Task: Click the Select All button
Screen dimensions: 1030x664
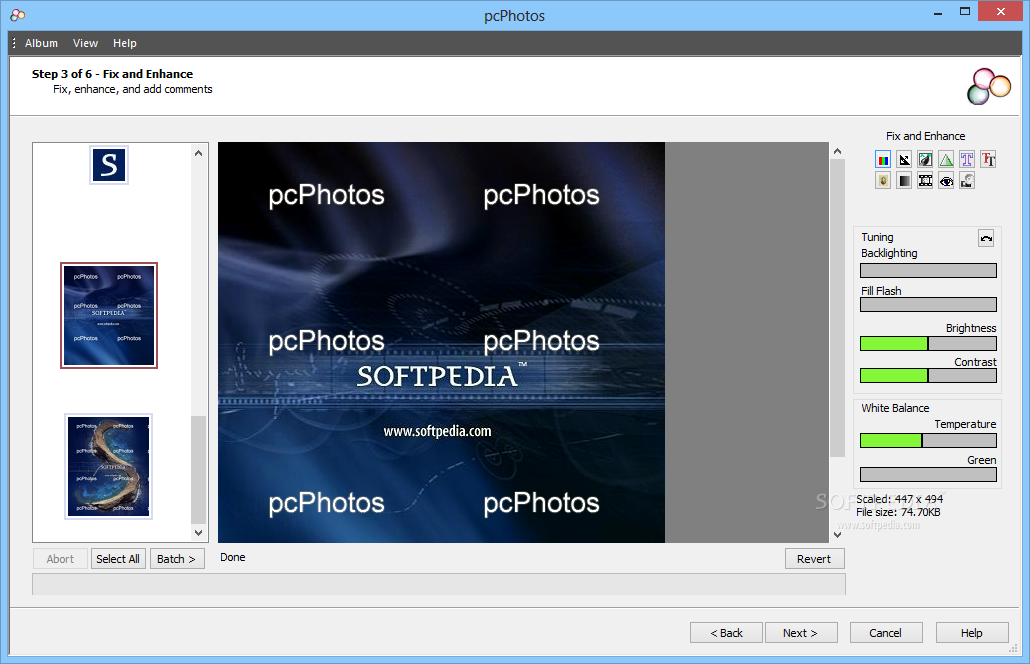Action: point(118,559)
